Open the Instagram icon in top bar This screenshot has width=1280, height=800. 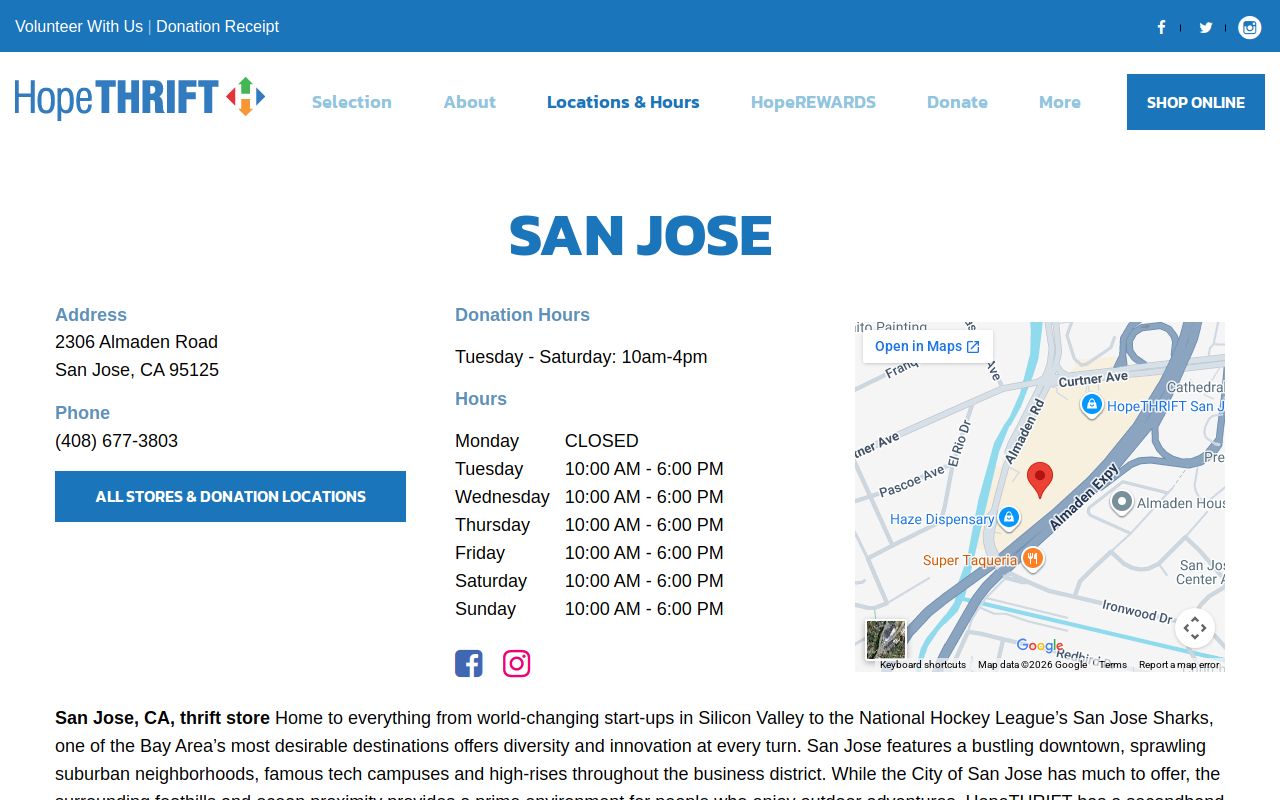(1249, 27)
